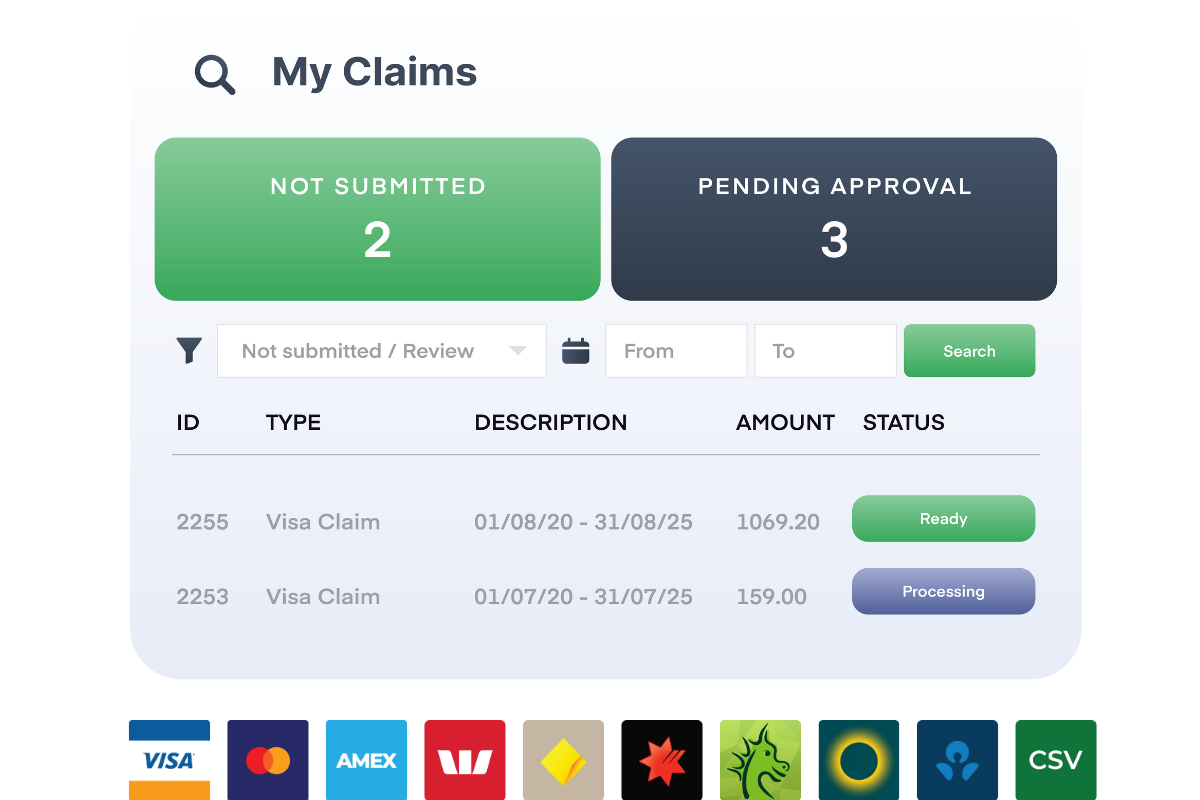The height and width of the screenshot is (800, 1200).
Task: Open the calendar date picker icon
Action: (x=576, y=351)
